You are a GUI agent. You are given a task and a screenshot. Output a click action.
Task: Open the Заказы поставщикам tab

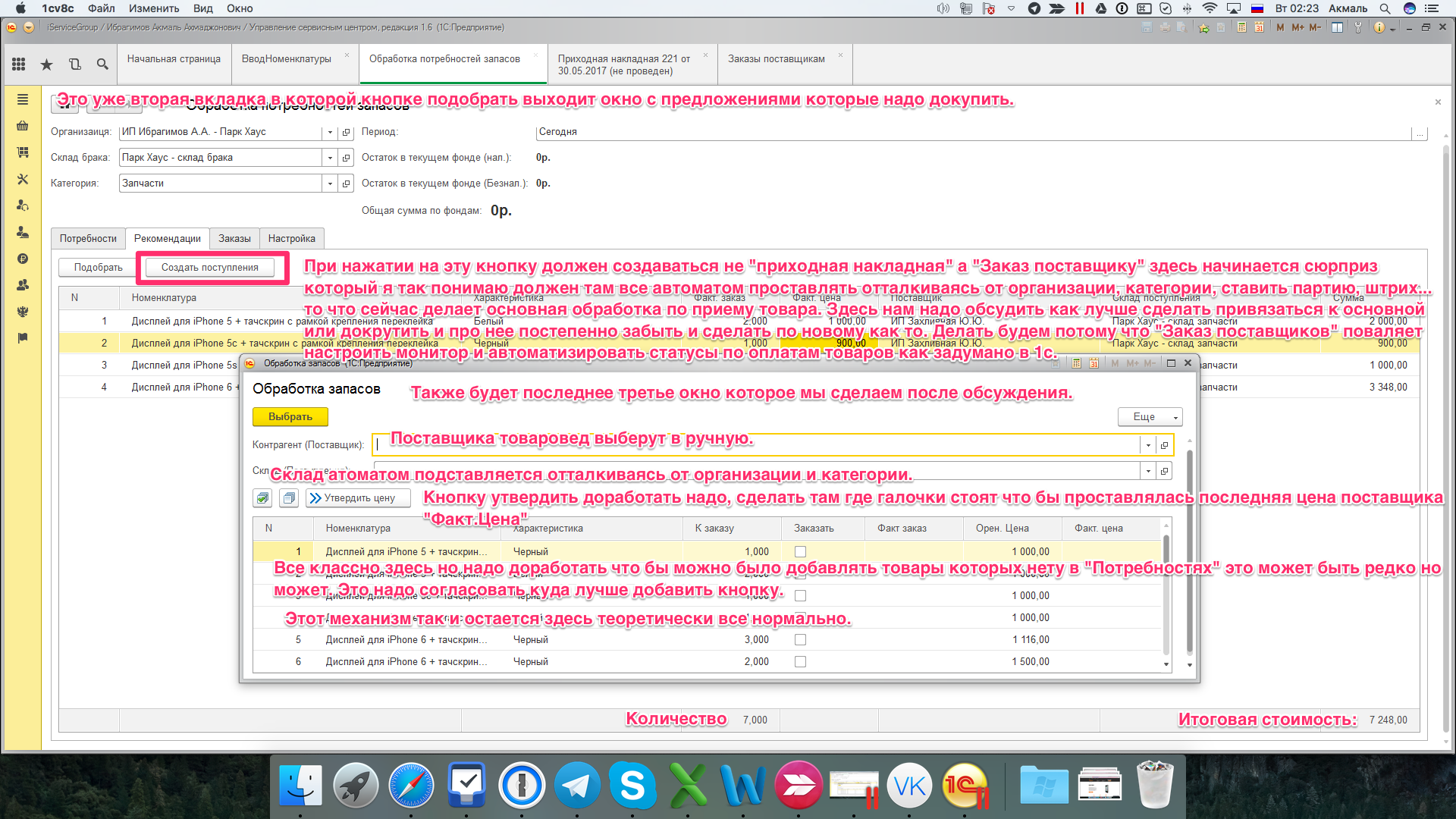[x=776, y=59]
